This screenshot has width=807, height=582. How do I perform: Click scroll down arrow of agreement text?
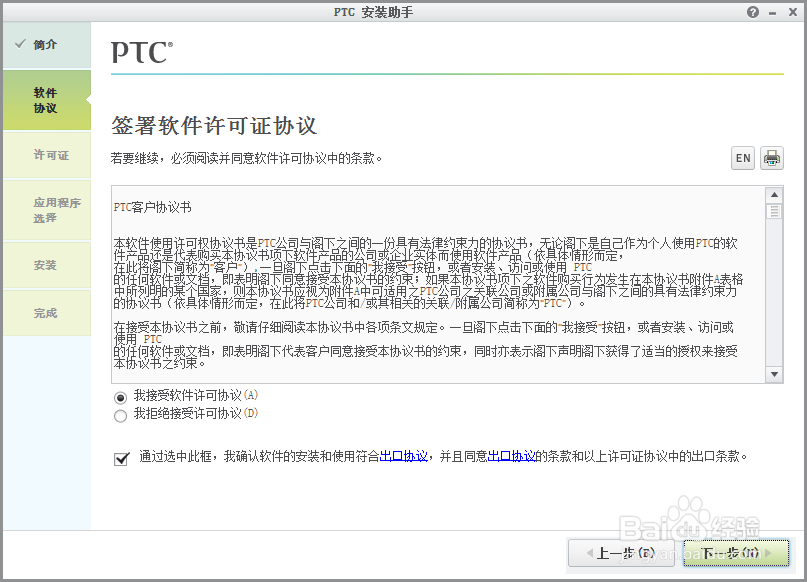[774, 375]
